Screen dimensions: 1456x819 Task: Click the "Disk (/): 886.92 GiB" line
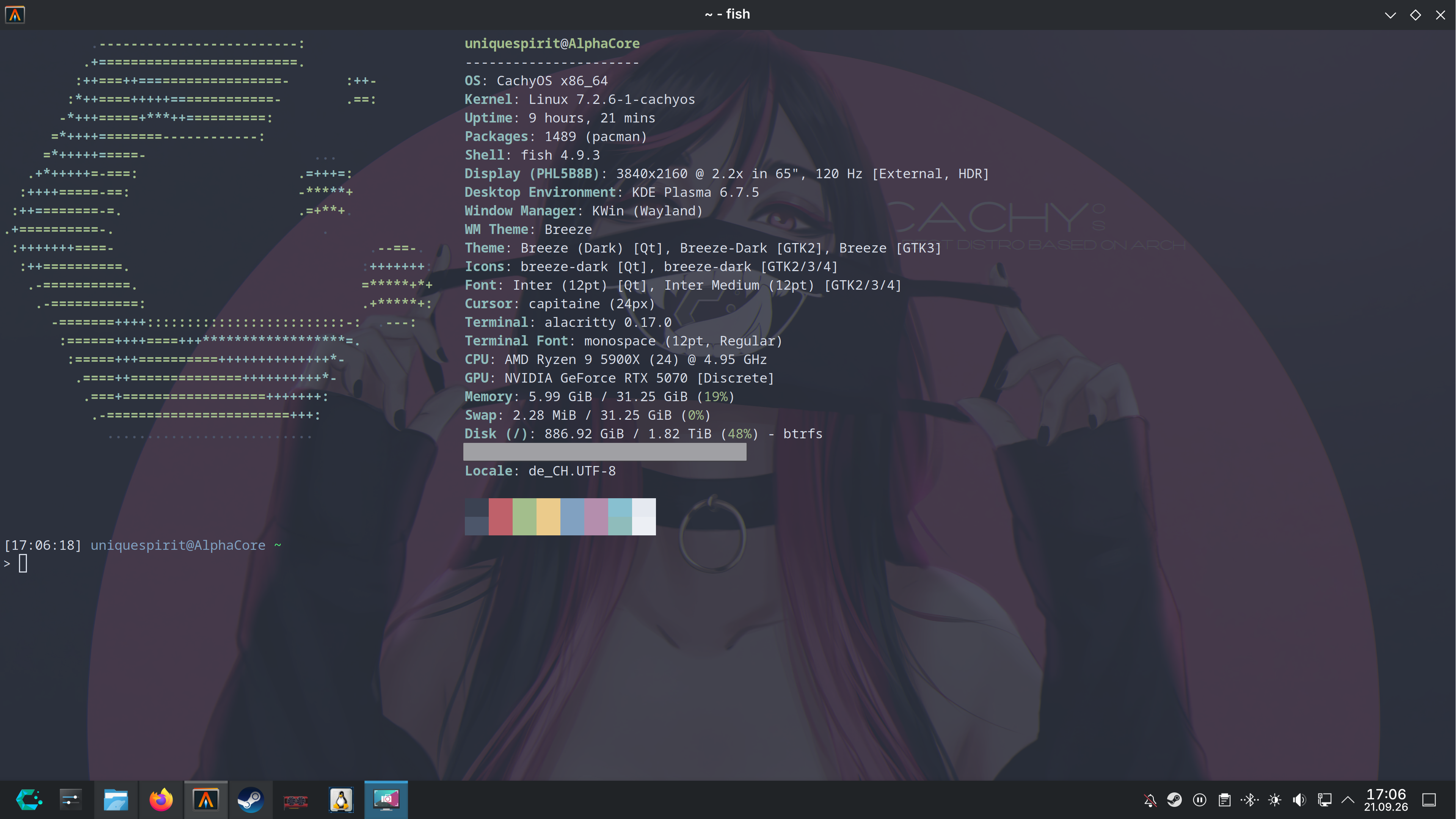pyautogui.click(x=644, y=434)
